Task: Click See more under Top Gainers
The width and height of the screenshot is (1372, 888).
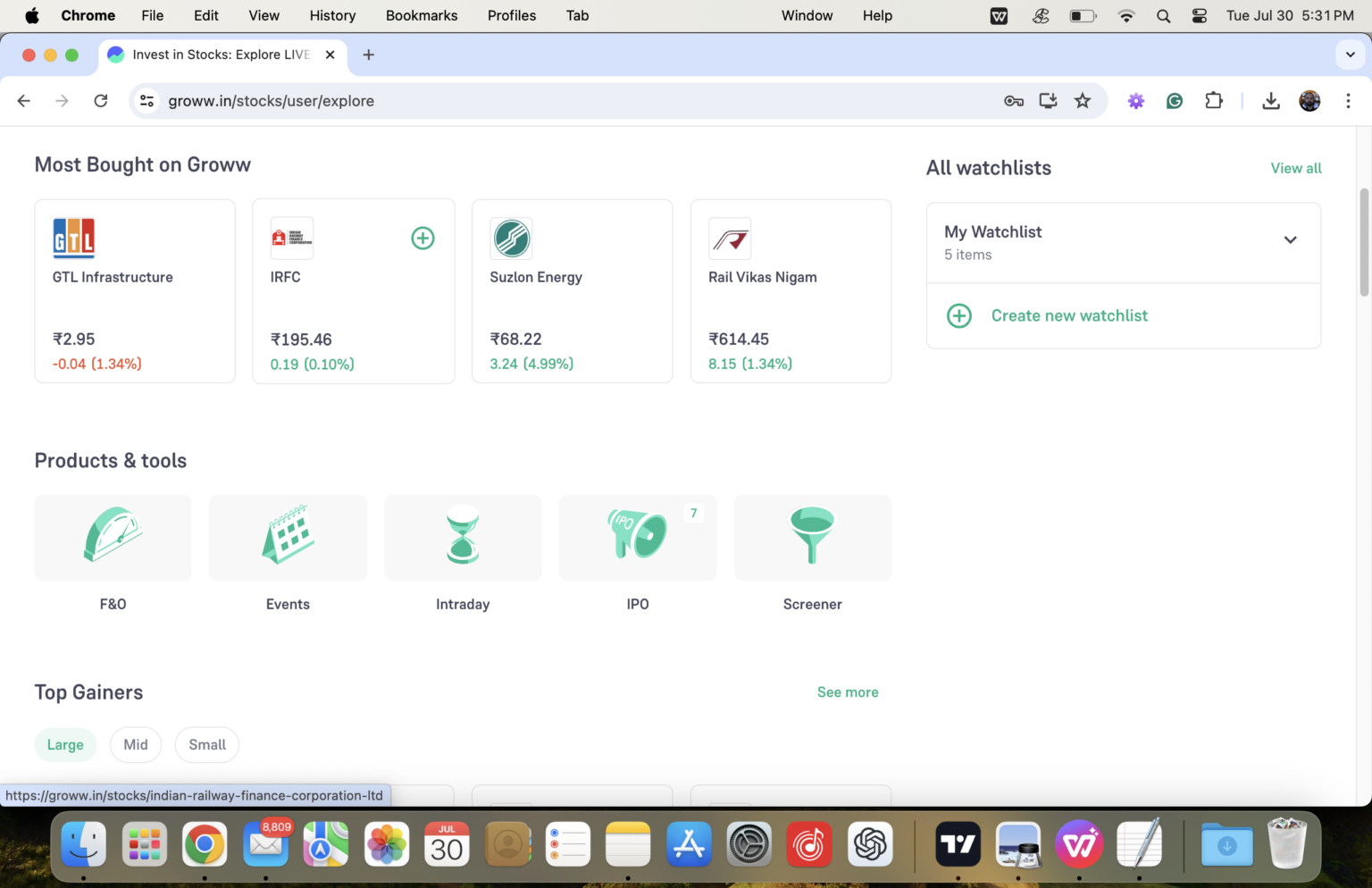Action: [847, 691]
